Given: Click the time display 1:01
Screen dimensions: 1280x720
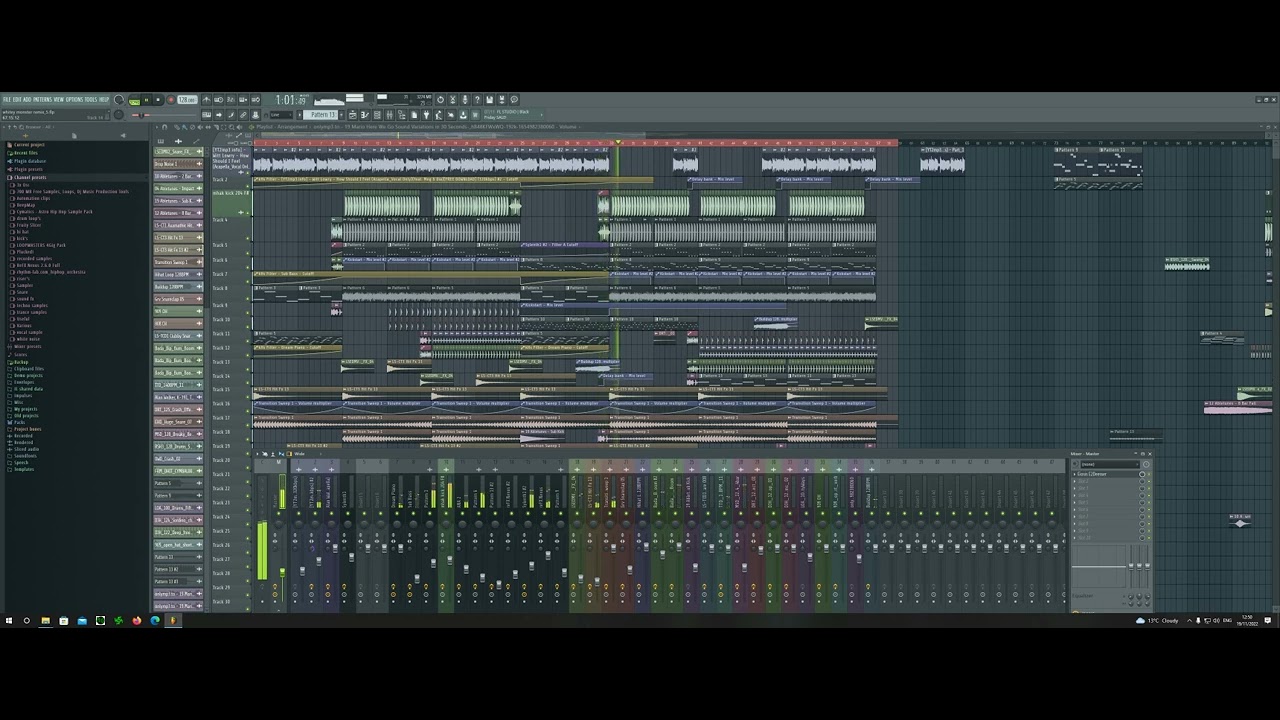Looking at the screenshot, I should (290, 100).
